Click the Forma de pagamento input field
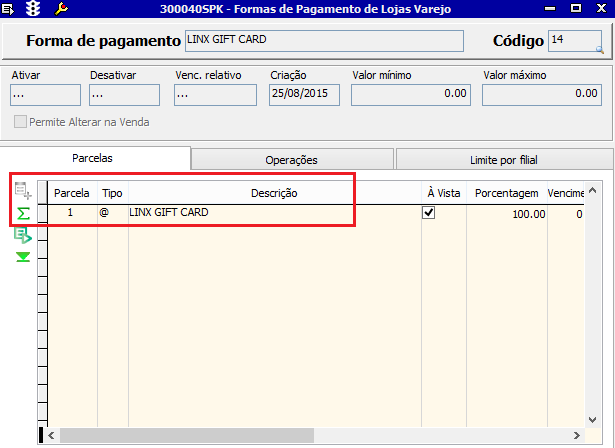The height and width of the screenshot is (448, 615). pos(324,41)
